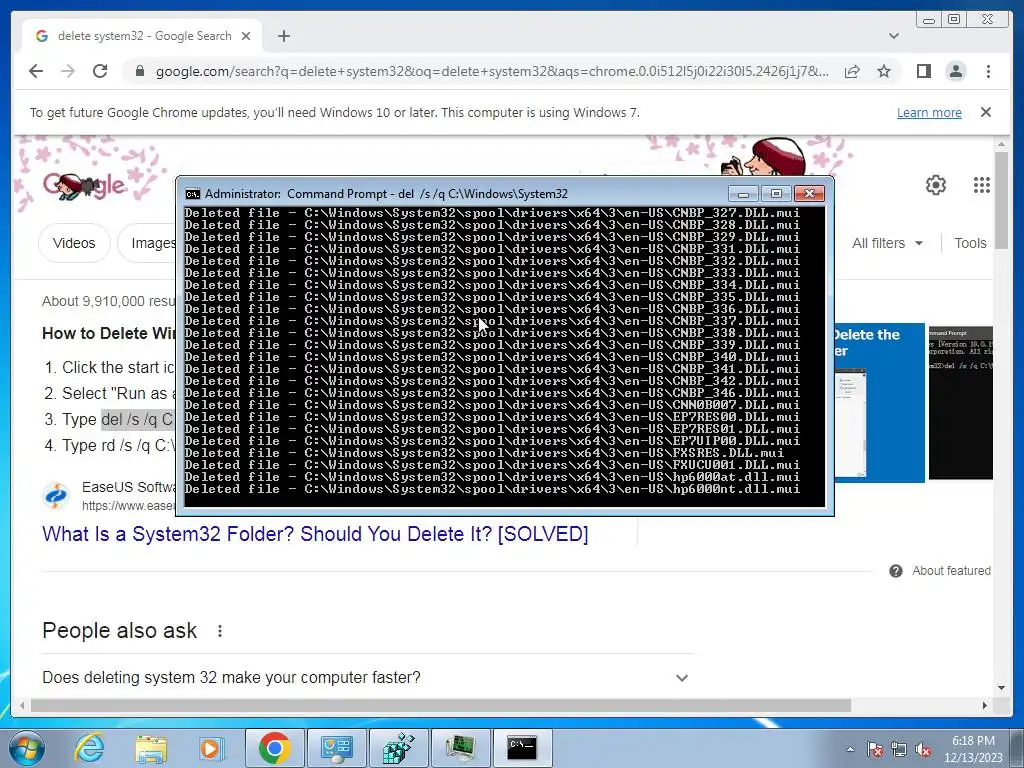This screenshot has height=768, width=1024.
Task: Open computer monitor taskbar application
Action: click(460, 748)
